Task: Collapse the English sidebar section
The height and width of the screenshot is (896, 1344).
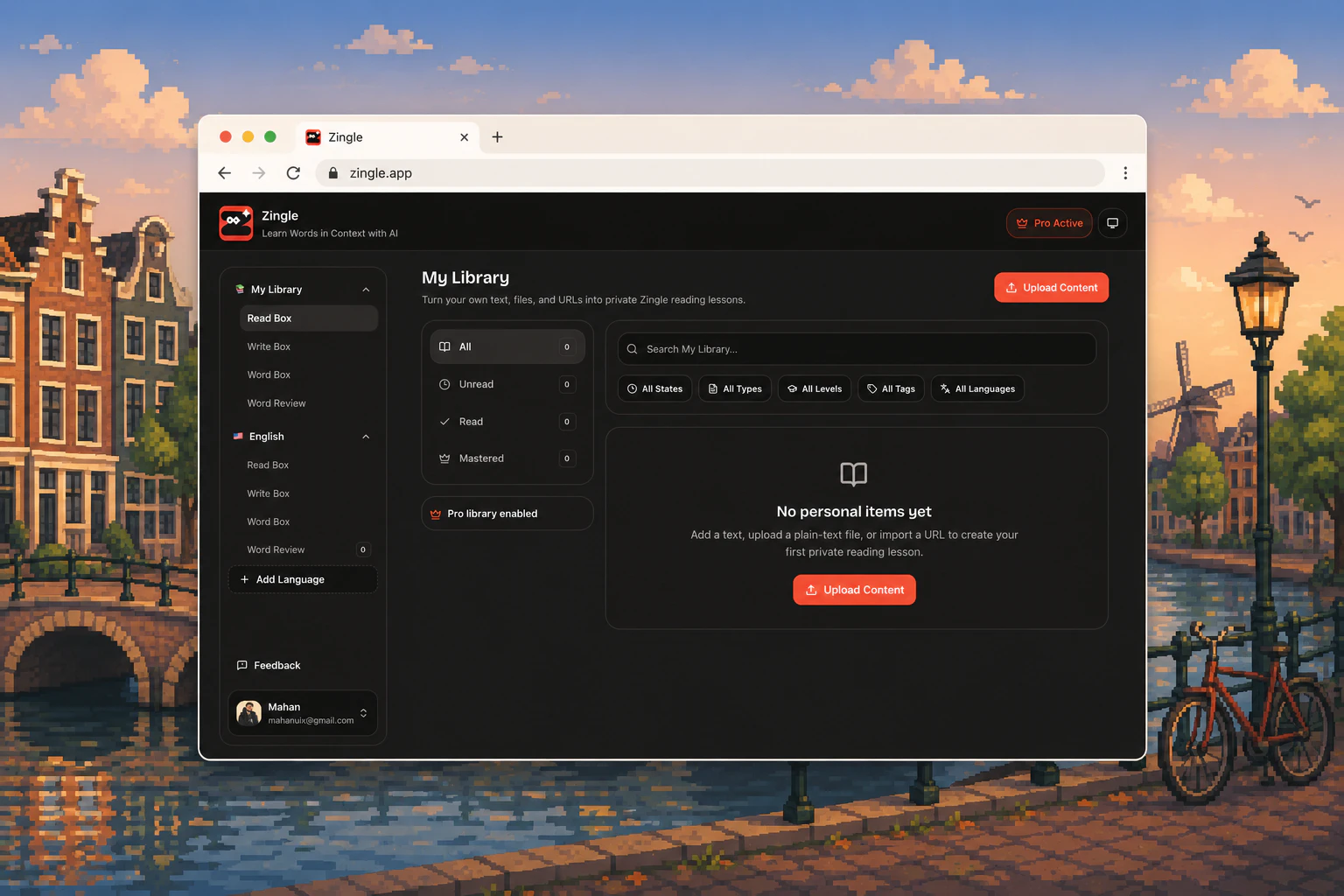Action: (366, 437)
